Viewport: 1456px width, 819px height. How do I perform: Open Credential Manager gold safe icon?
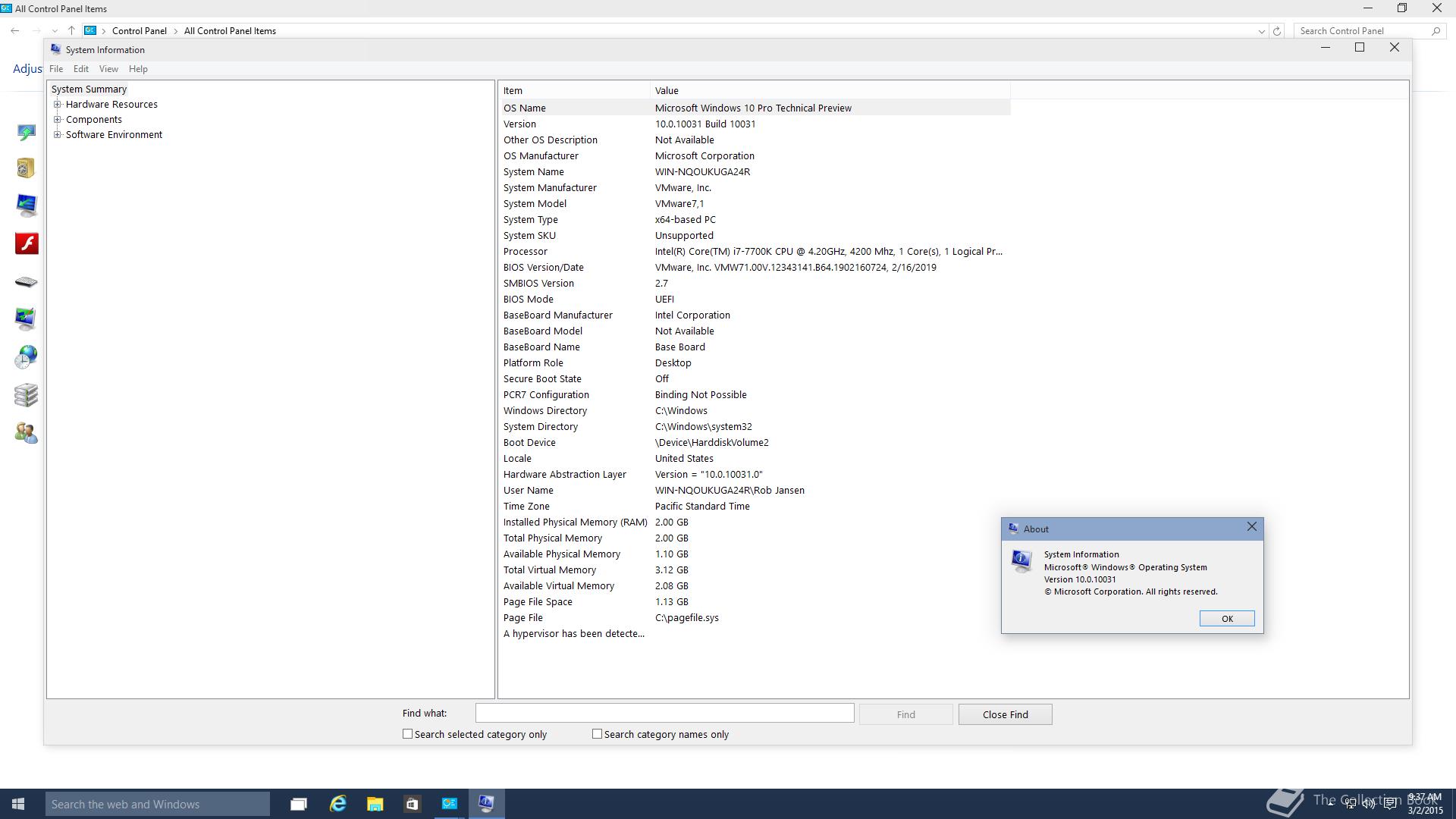pyautogui.click(x=26, y=168)
